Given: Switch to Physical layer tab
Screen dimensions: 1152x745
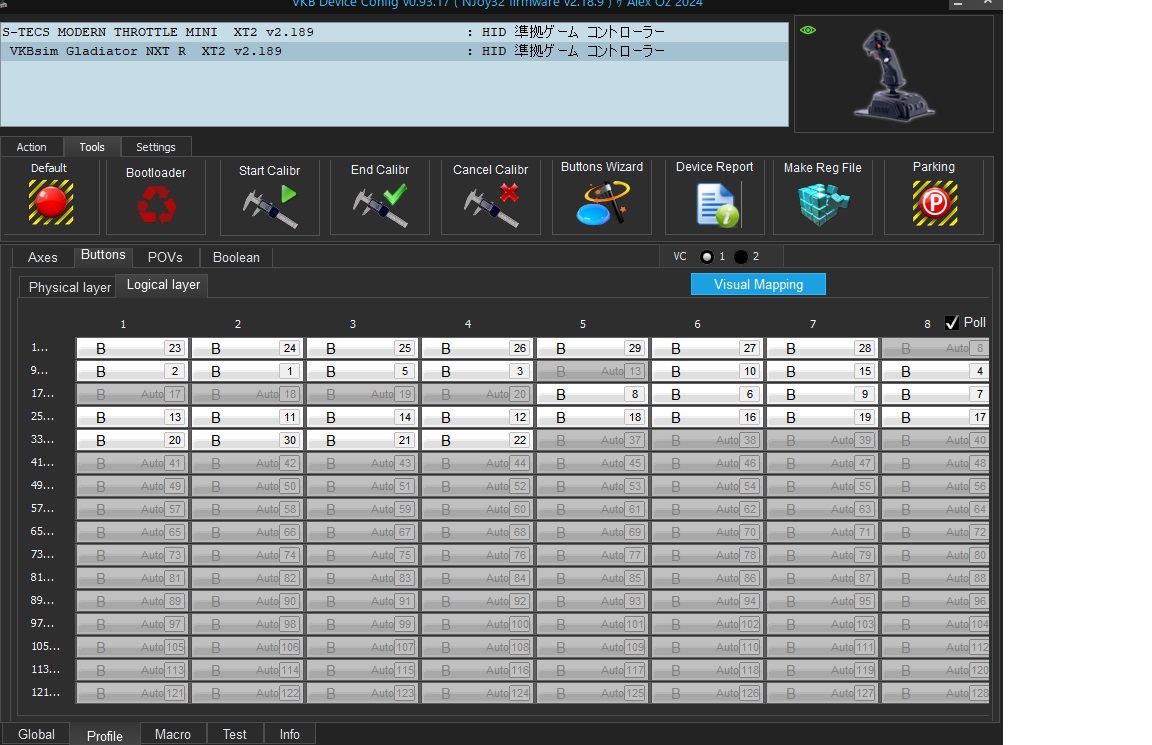Looking at the screenshot, I should pos(70,287).
